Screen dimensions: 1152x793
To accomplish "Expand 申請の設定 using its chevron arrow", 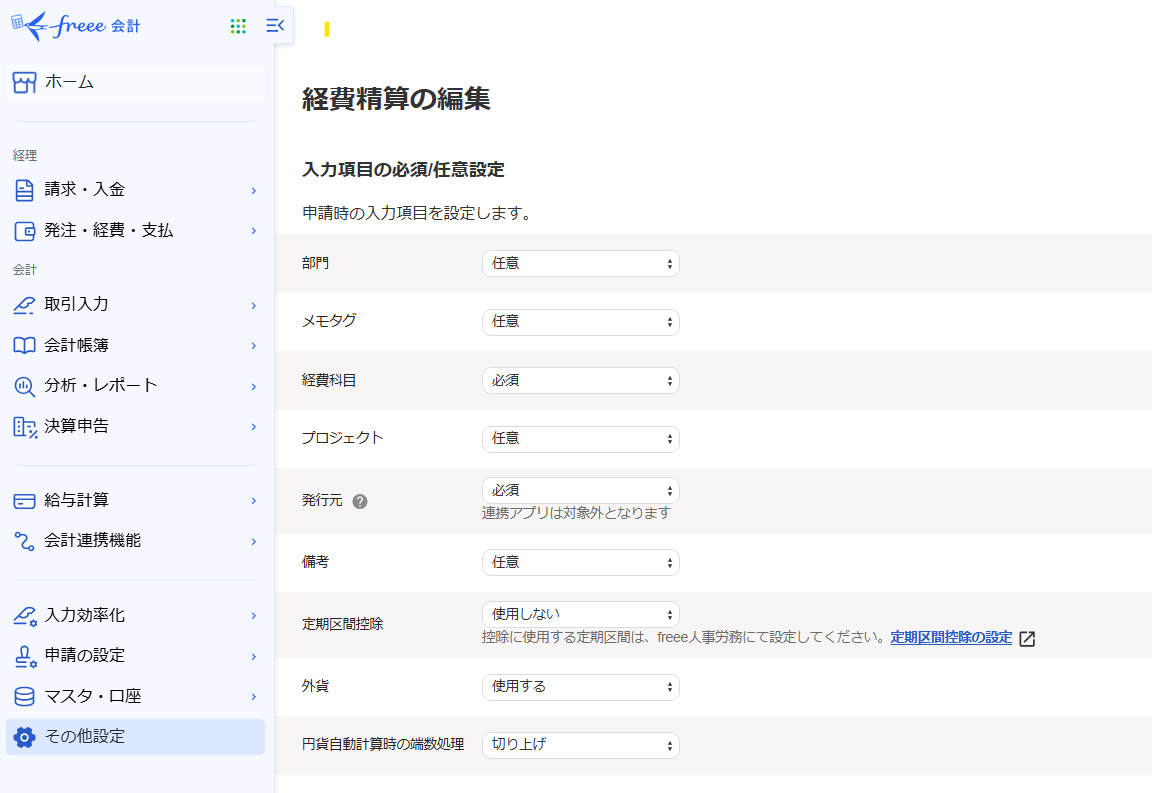I will 254,657.
